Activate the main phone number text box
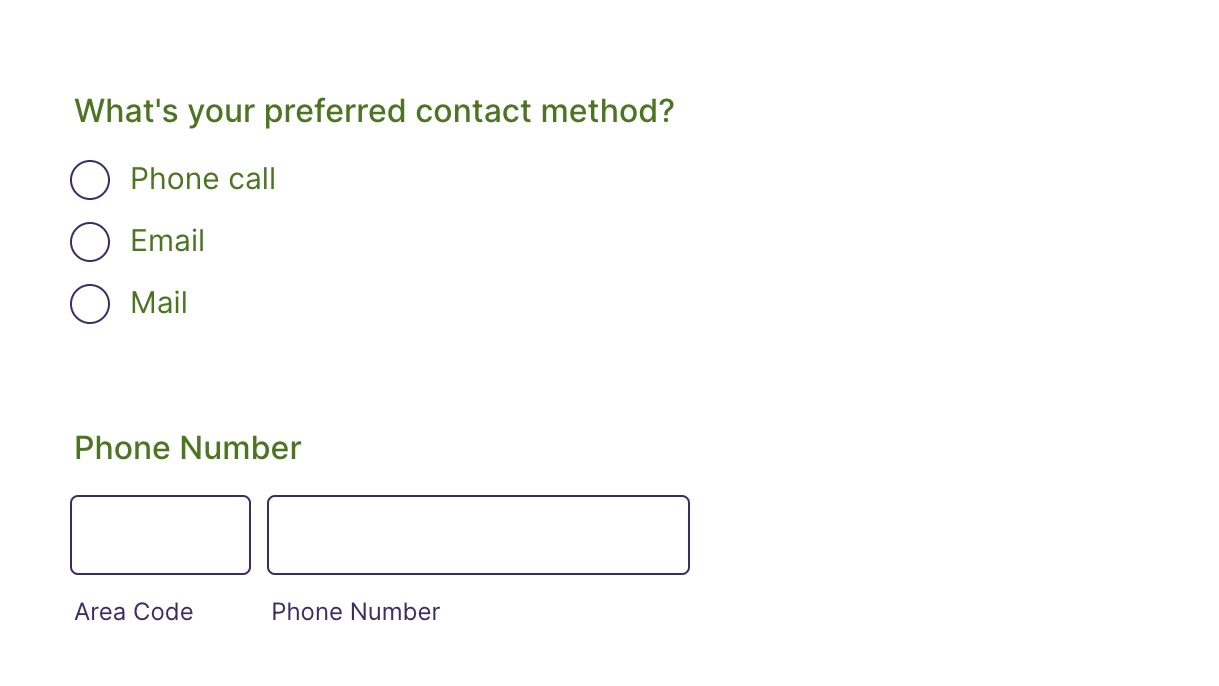Image resolution: width=1219 pixels, height=686 pixels. (478, 535)
